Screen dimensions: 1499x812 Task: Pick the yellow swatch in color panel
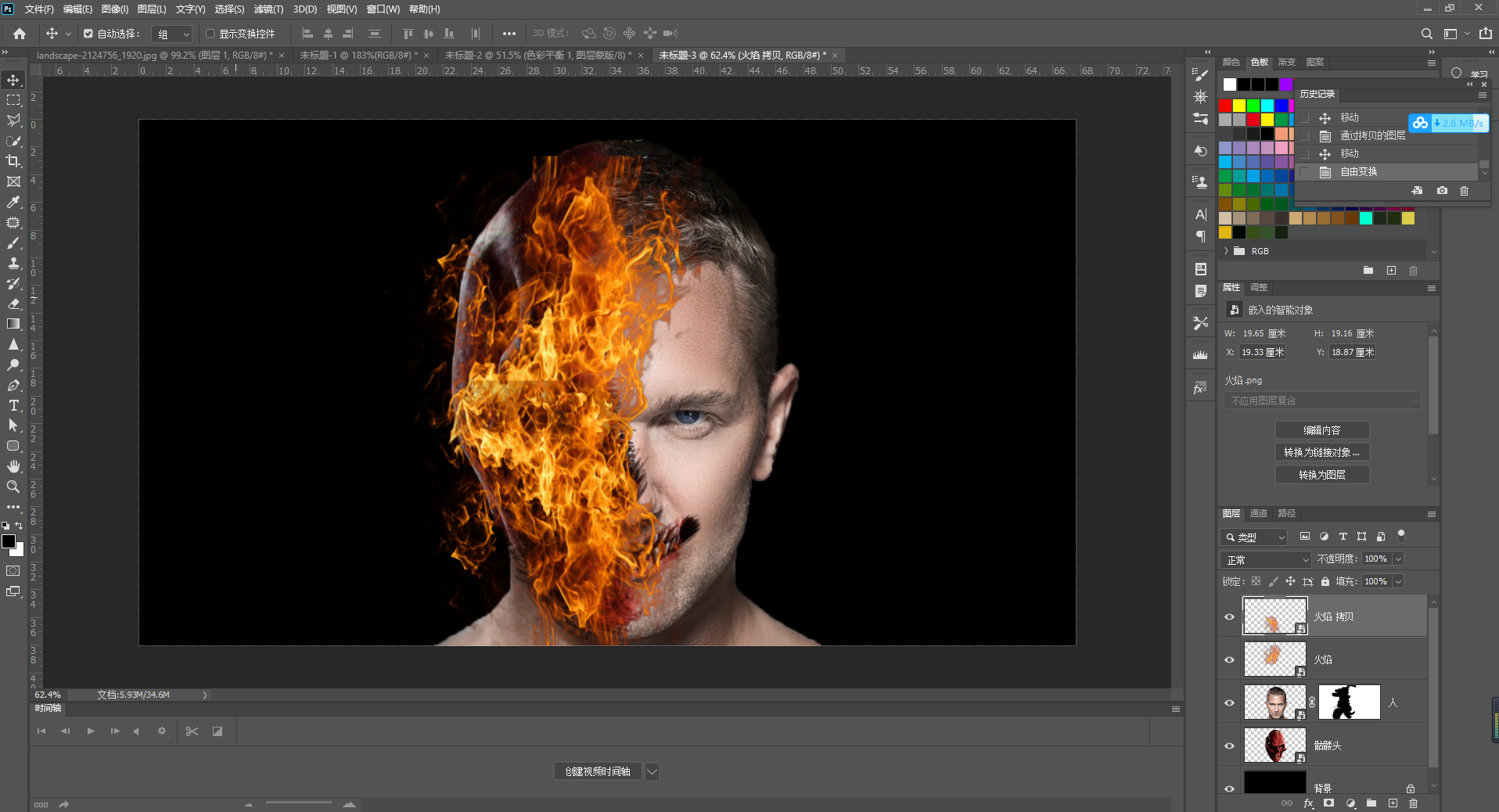coord(1239,106)
